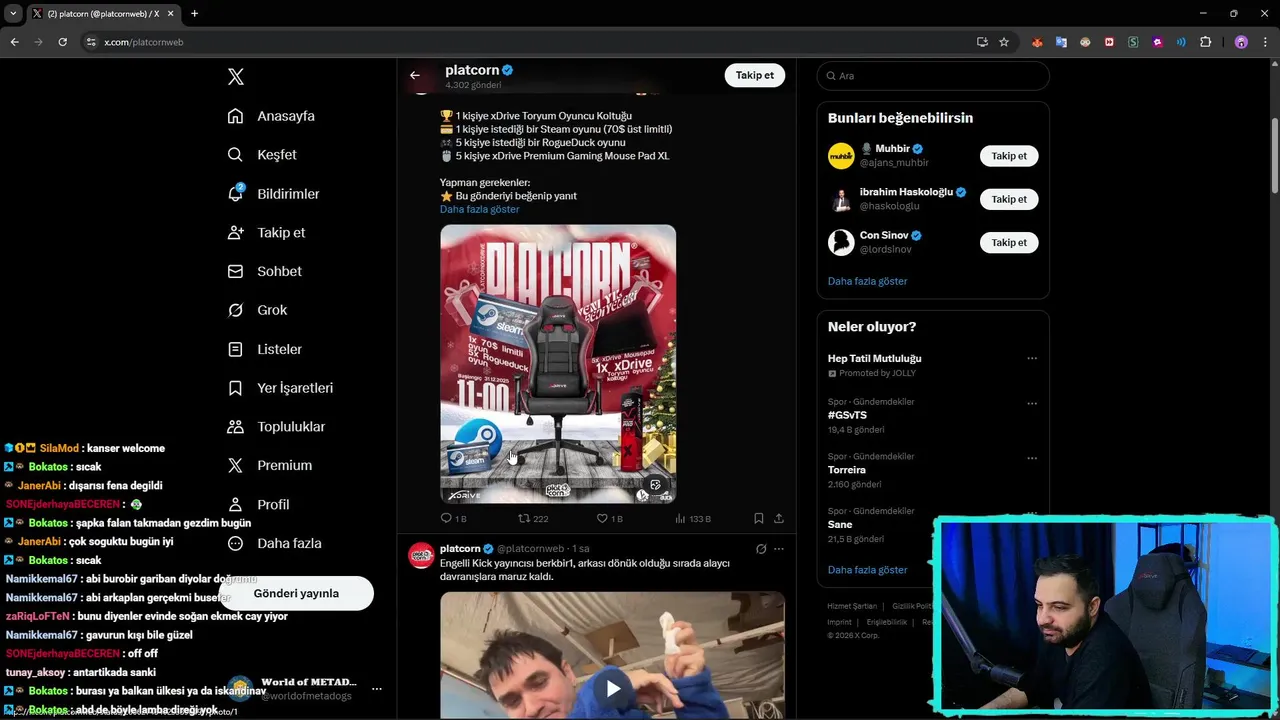Expand Daha fazla menu in sidebar
Screen dimensions: 1280x720
tap(274, 543)
